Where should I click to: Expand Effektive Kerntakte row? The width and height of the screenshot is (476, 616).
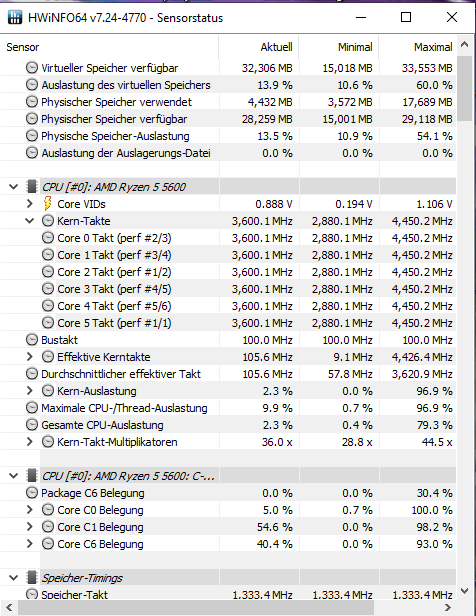(30, 357)
